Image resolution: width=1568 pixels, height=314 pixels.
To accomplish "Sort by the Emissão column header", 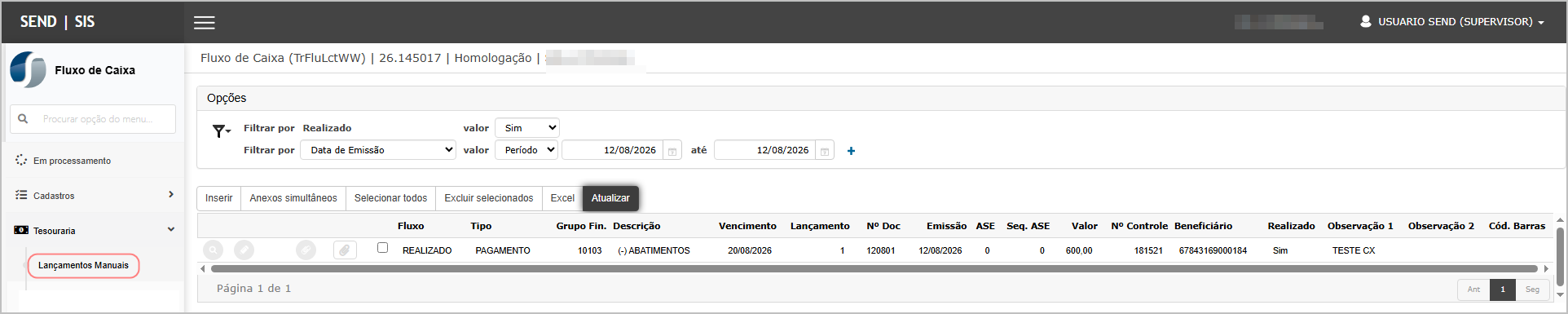I will [x=946, y=226].
